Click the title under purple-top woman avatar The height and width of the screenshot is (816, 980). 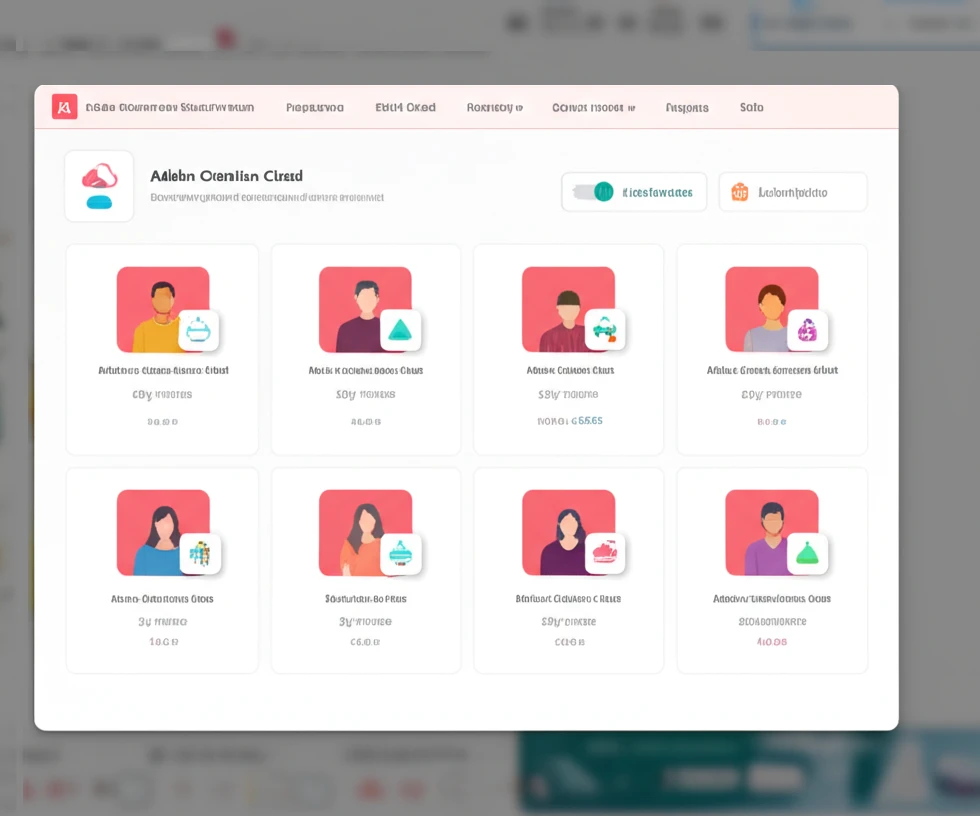[568, 599]
